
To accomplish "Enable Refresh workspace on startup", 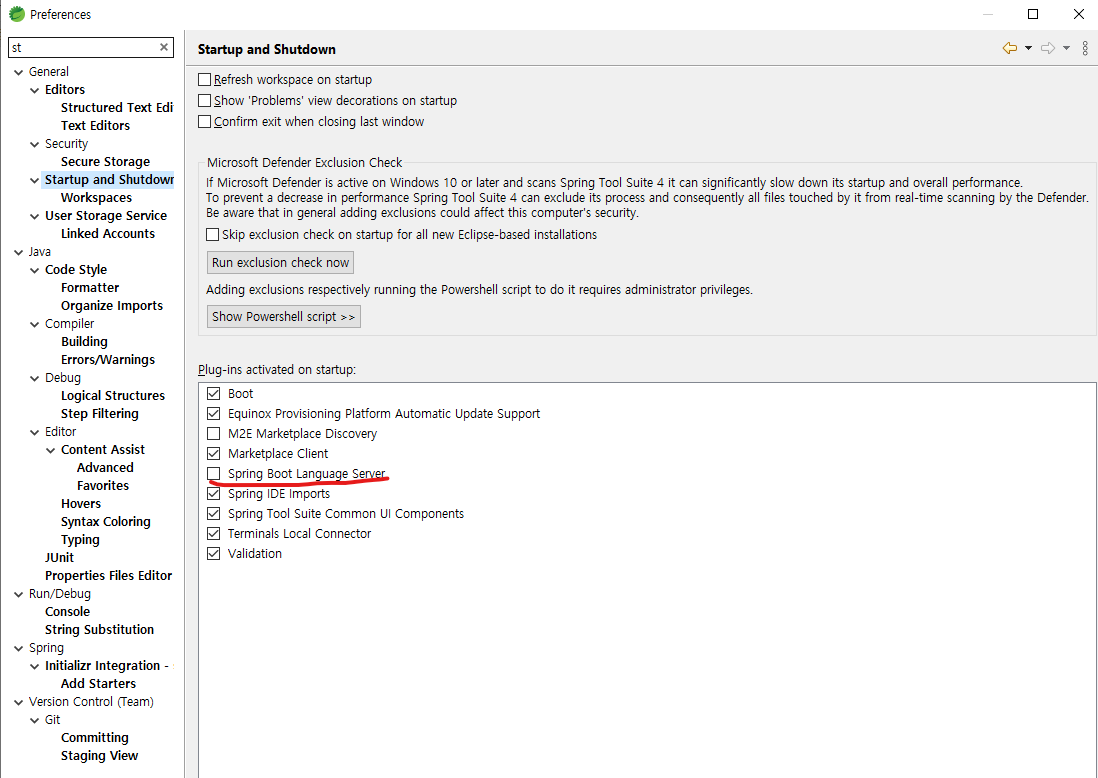I will (x=204, y=79).
